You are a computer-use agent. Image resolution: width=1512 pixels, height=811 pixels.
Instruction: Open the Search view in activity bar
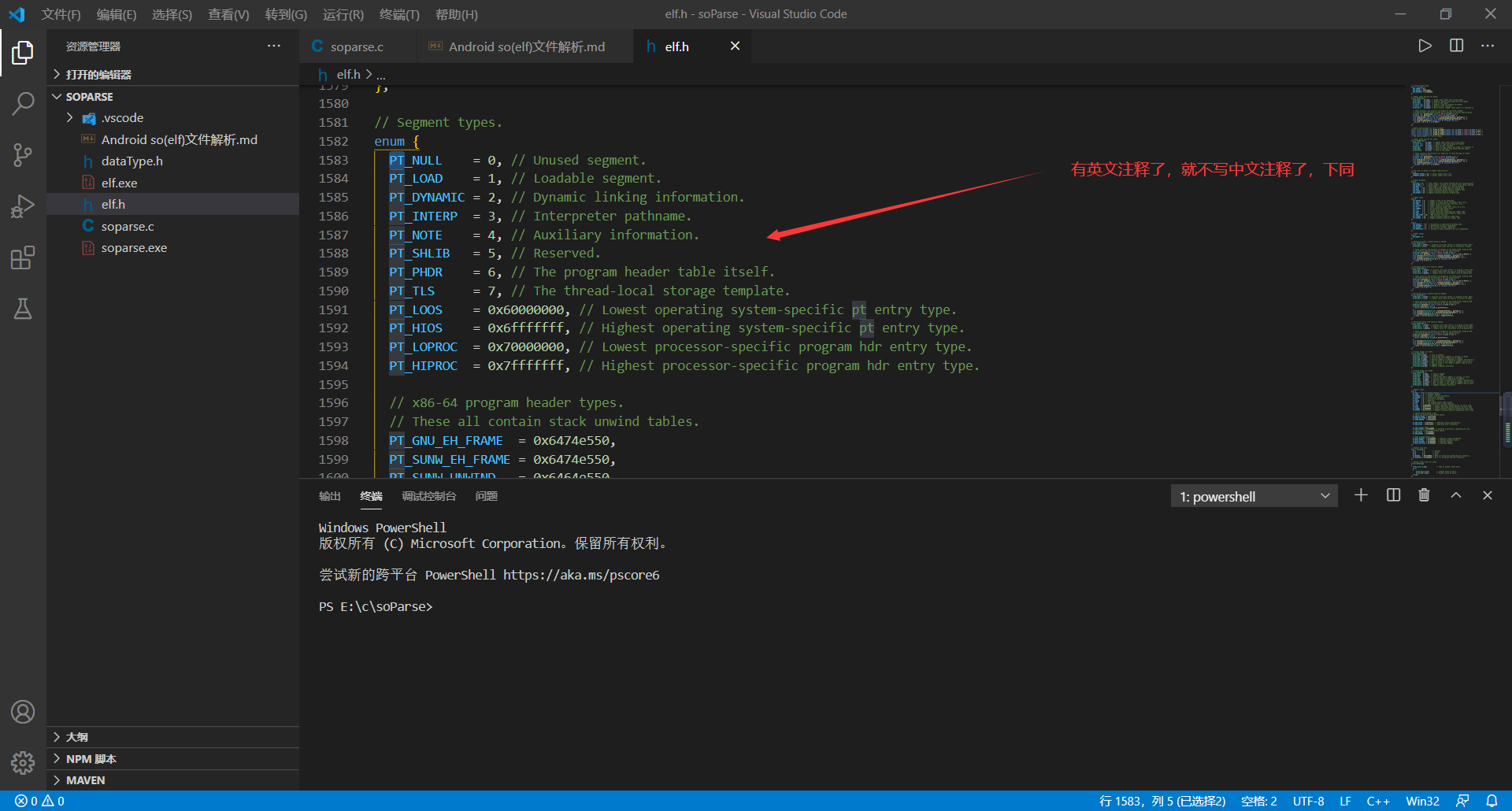click(x=23, y=103)
